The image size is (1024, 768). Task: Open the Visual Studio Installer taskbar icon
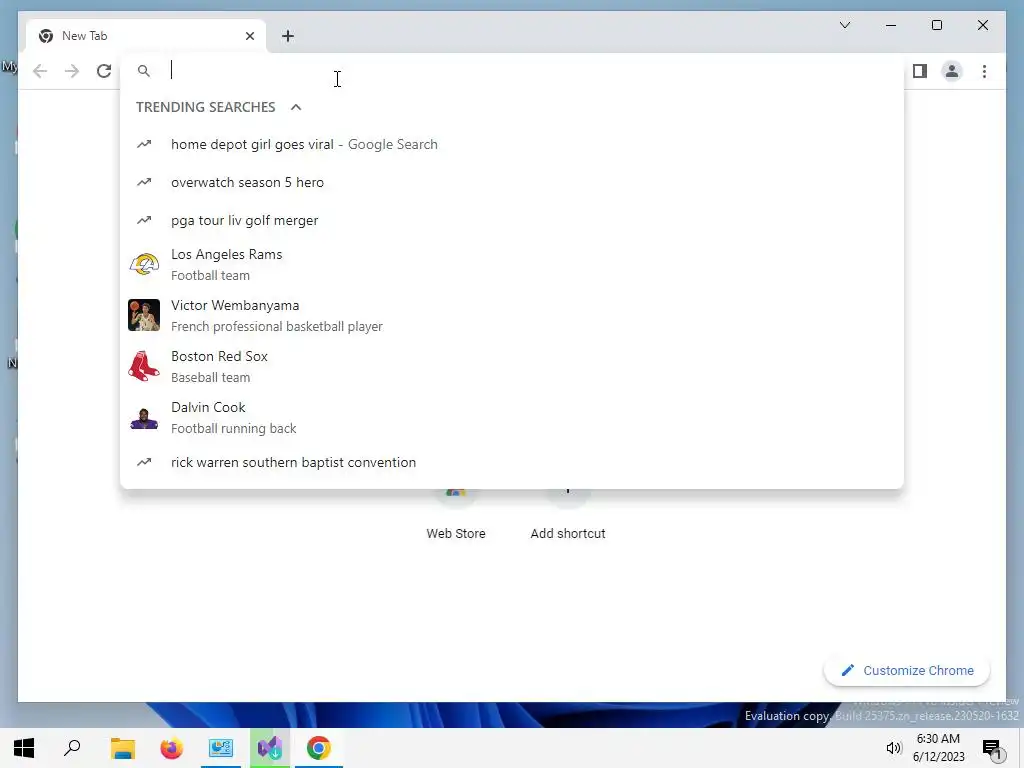270,748
